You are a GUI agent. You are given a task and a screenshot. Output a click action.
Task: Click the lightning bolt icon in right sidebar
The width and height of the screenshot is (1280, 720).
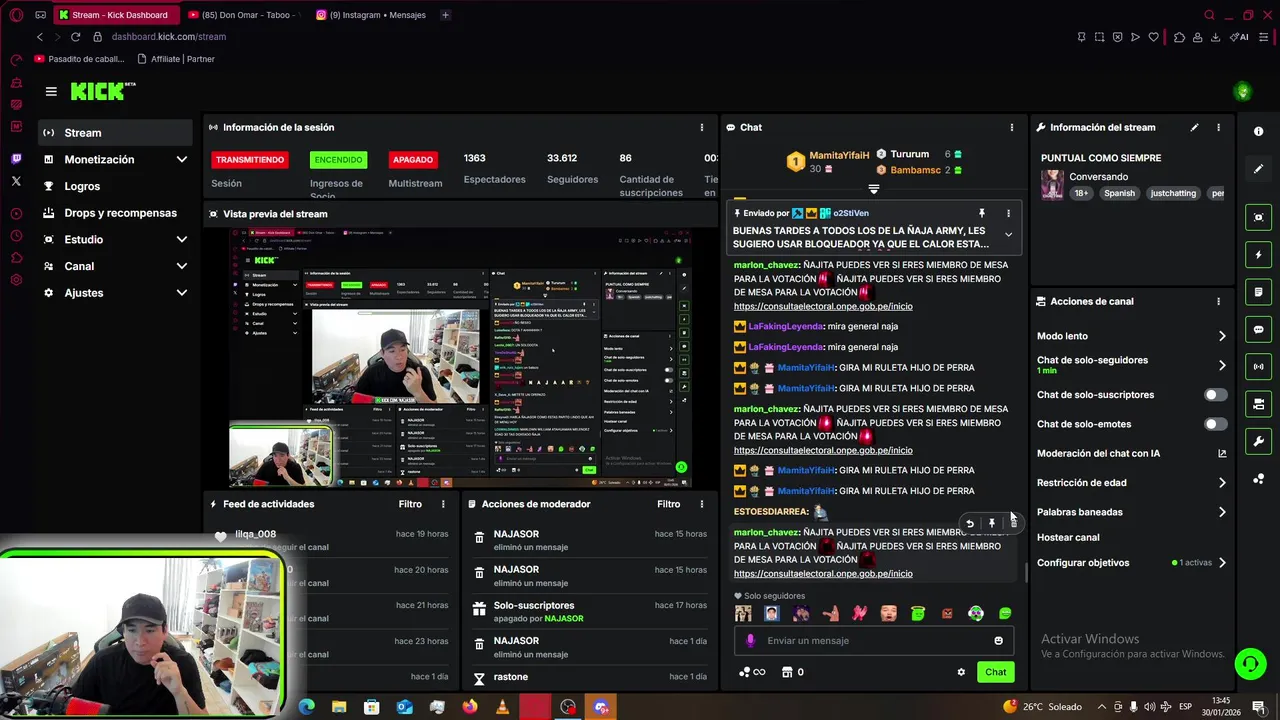1258,255
